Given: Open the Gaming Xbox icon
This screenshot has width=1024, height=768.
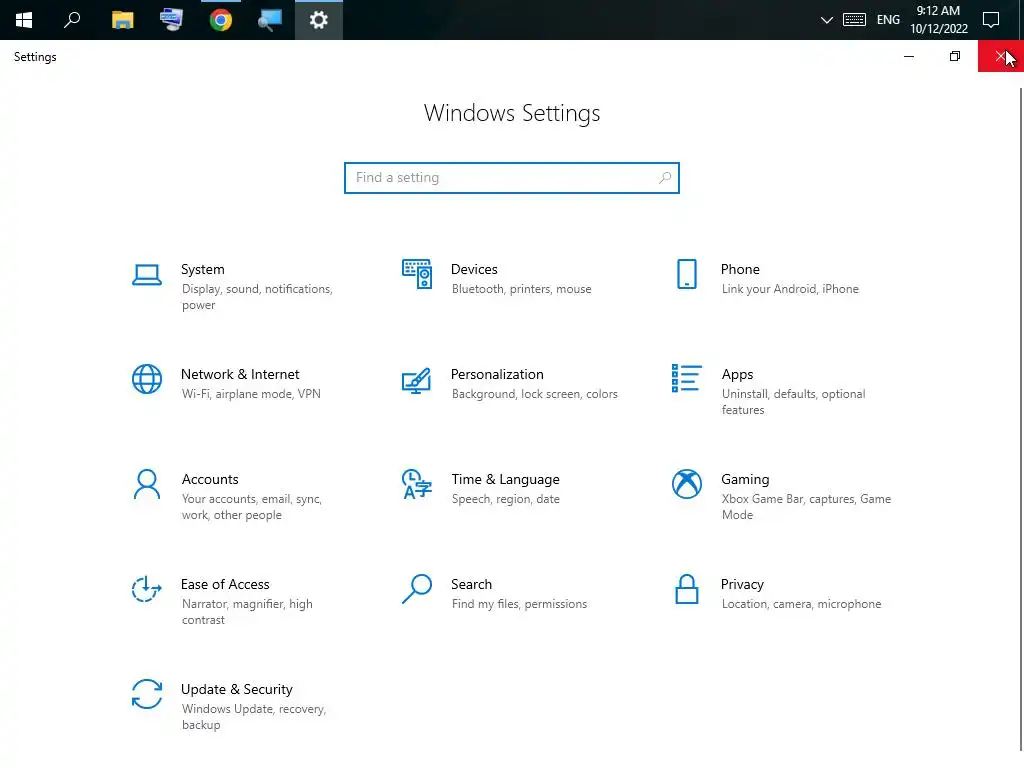Looking at the screenshot, I should tap(686, 485).
